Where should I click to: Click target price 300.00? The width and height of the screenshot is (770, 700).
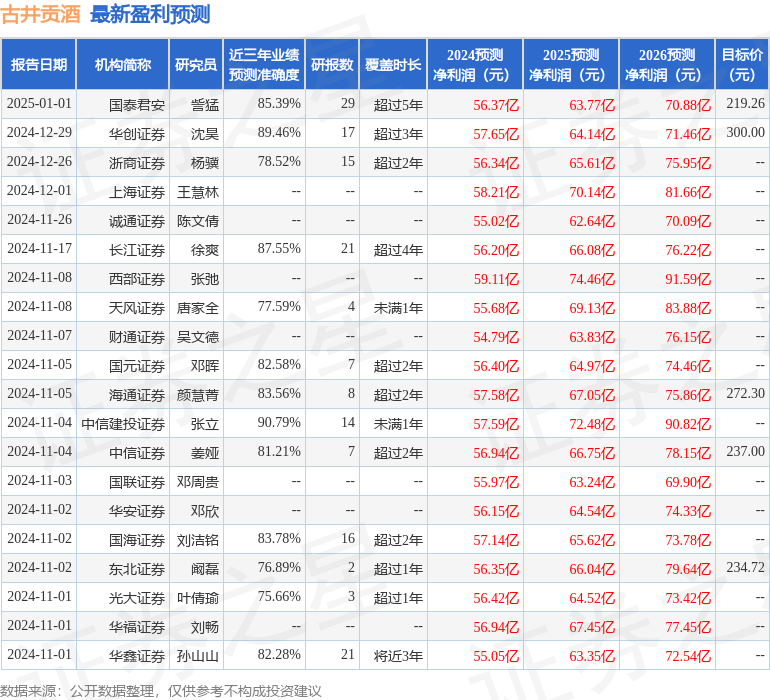pos(745,133)
